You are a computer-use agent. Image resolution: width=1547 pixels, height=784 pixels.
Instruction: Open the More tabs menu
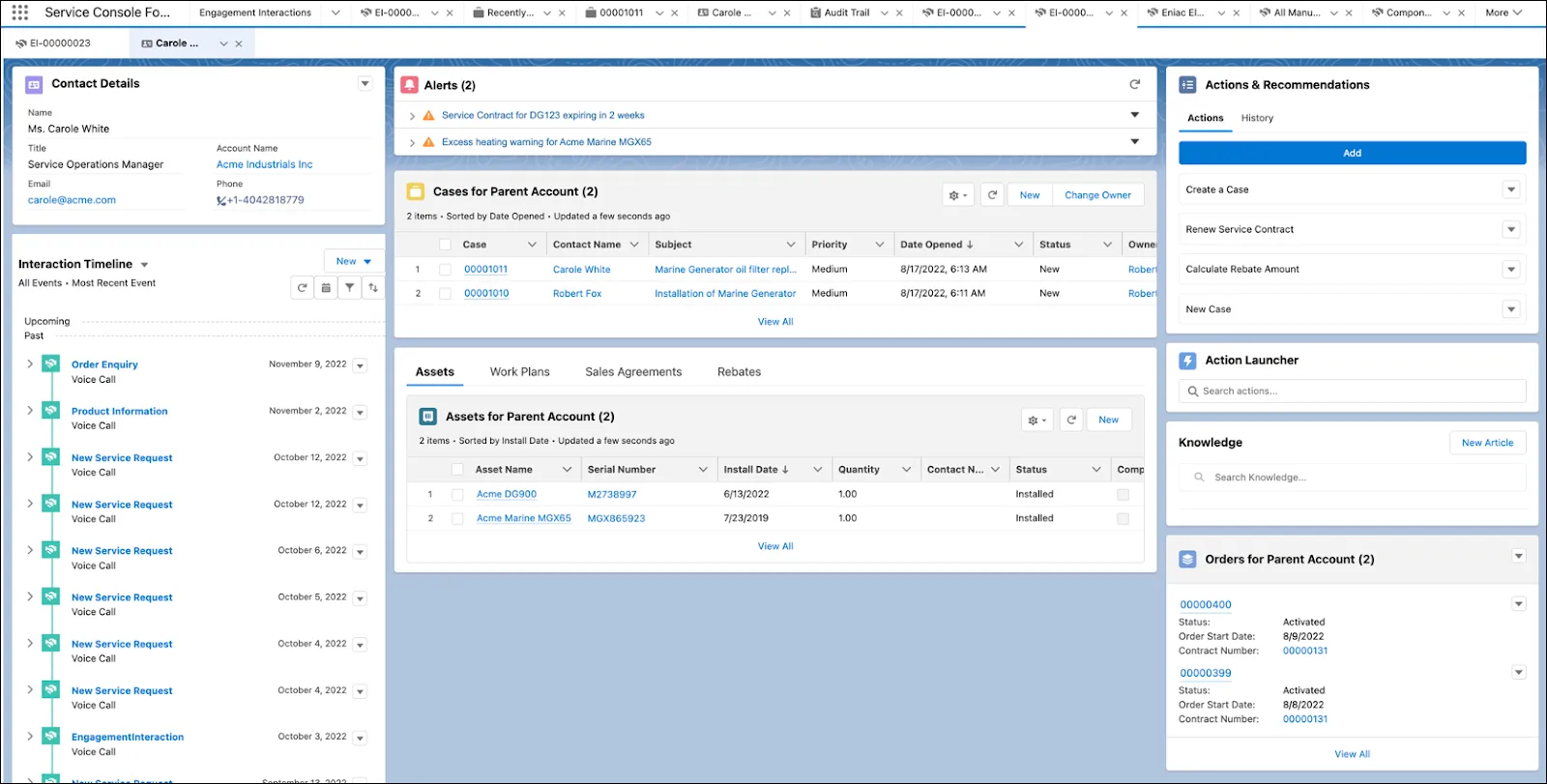[x=1503, y=13]
